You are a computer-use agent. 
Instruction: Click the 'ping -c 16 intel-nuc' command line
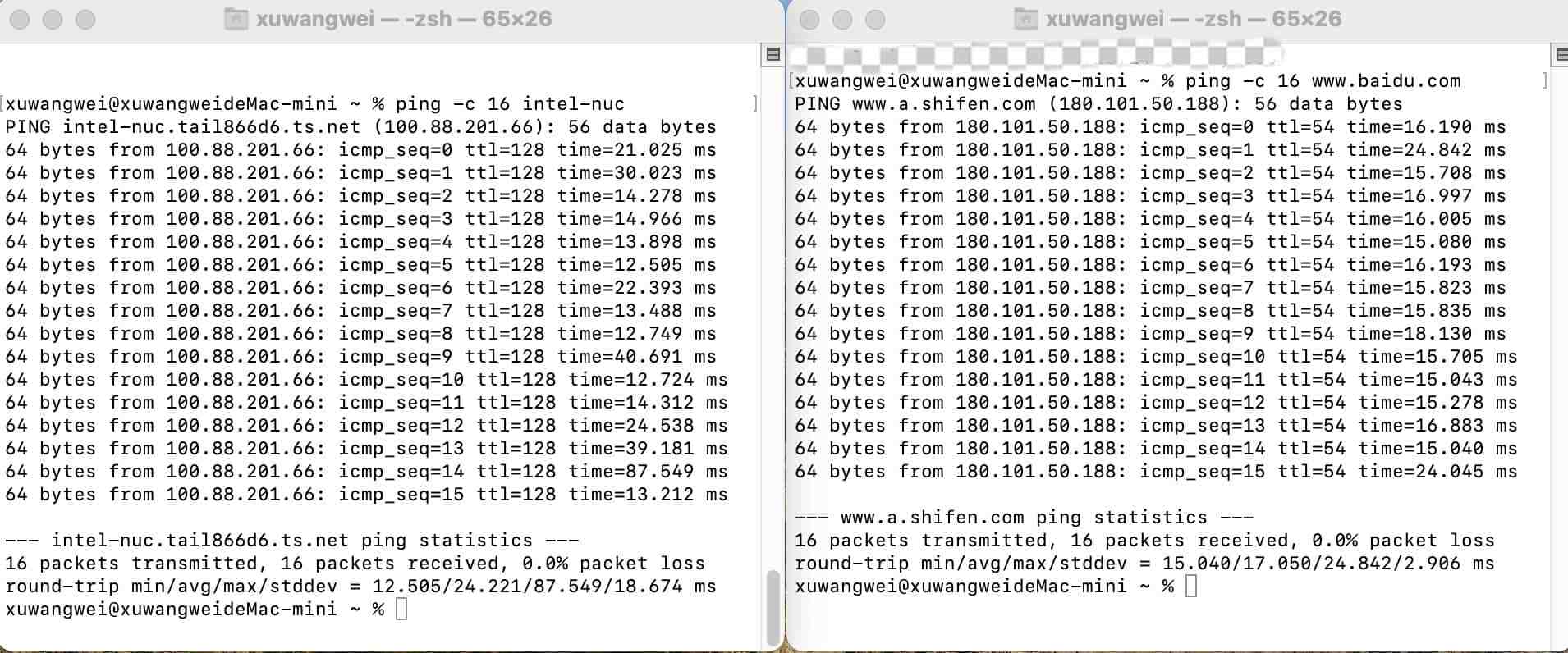tap(315, 104)
